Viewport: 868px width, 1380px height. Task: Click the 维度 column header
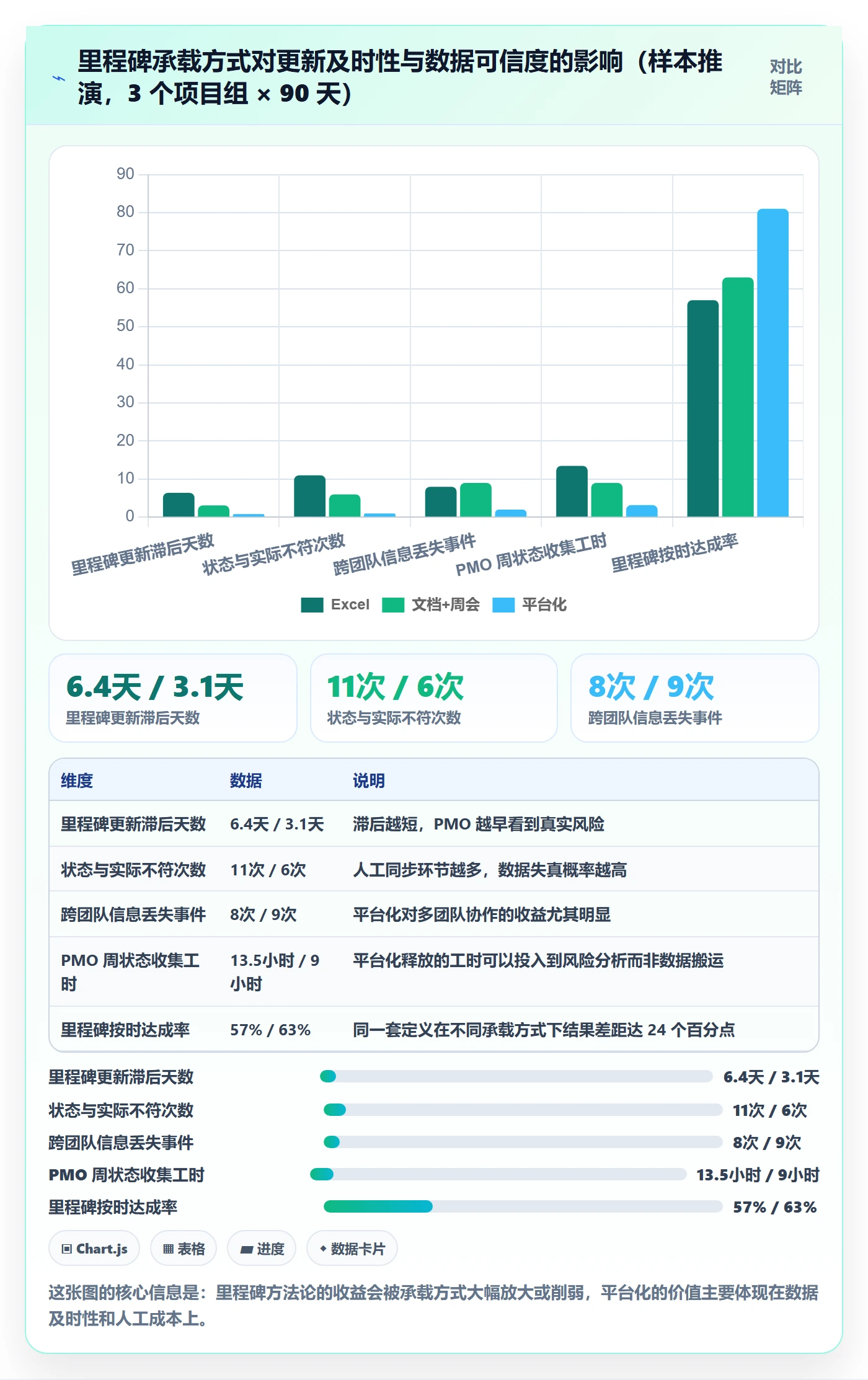coord(77,781)
